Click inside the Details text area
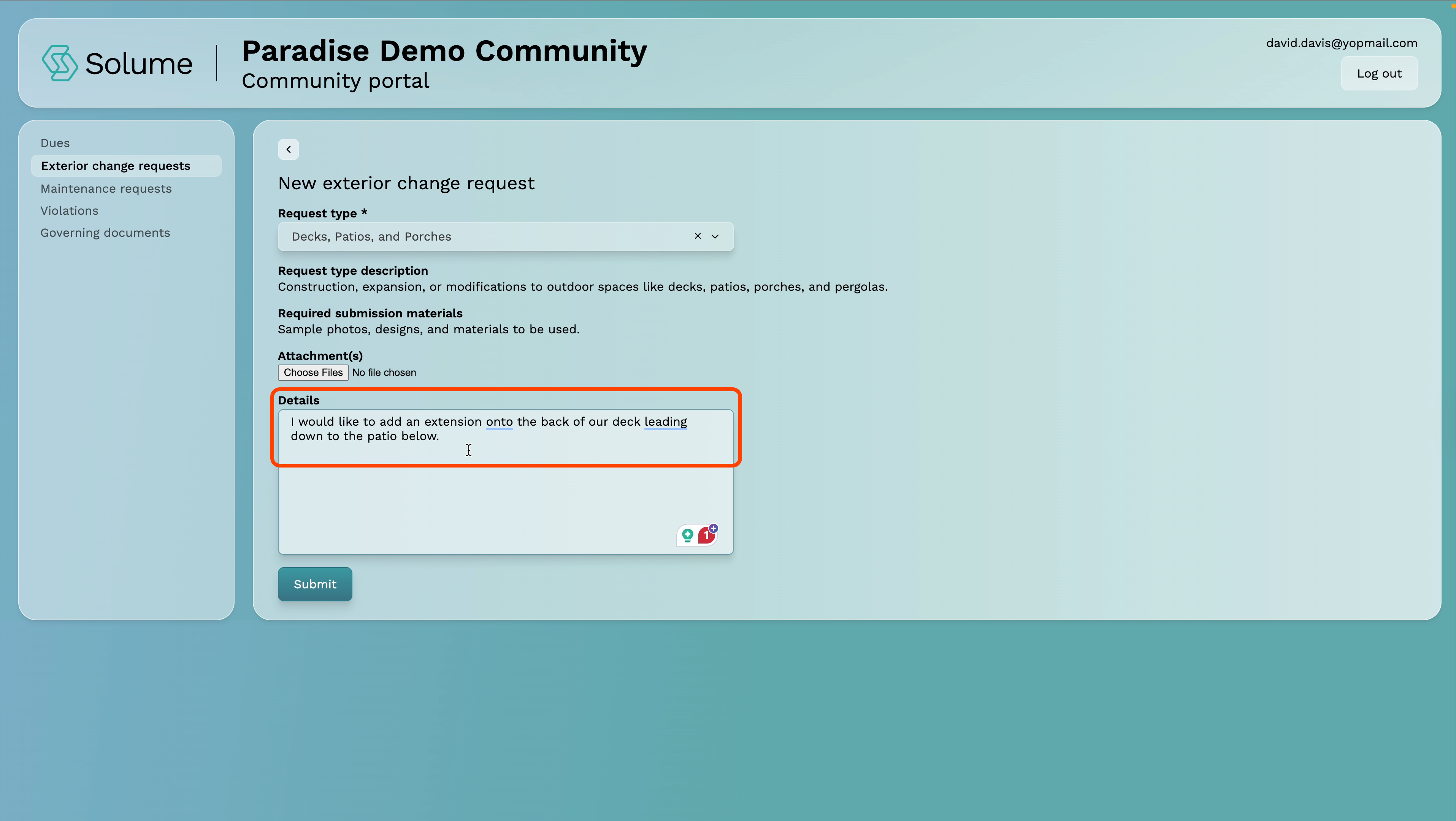Viewport: 1456px width, 821px height. 506,482
